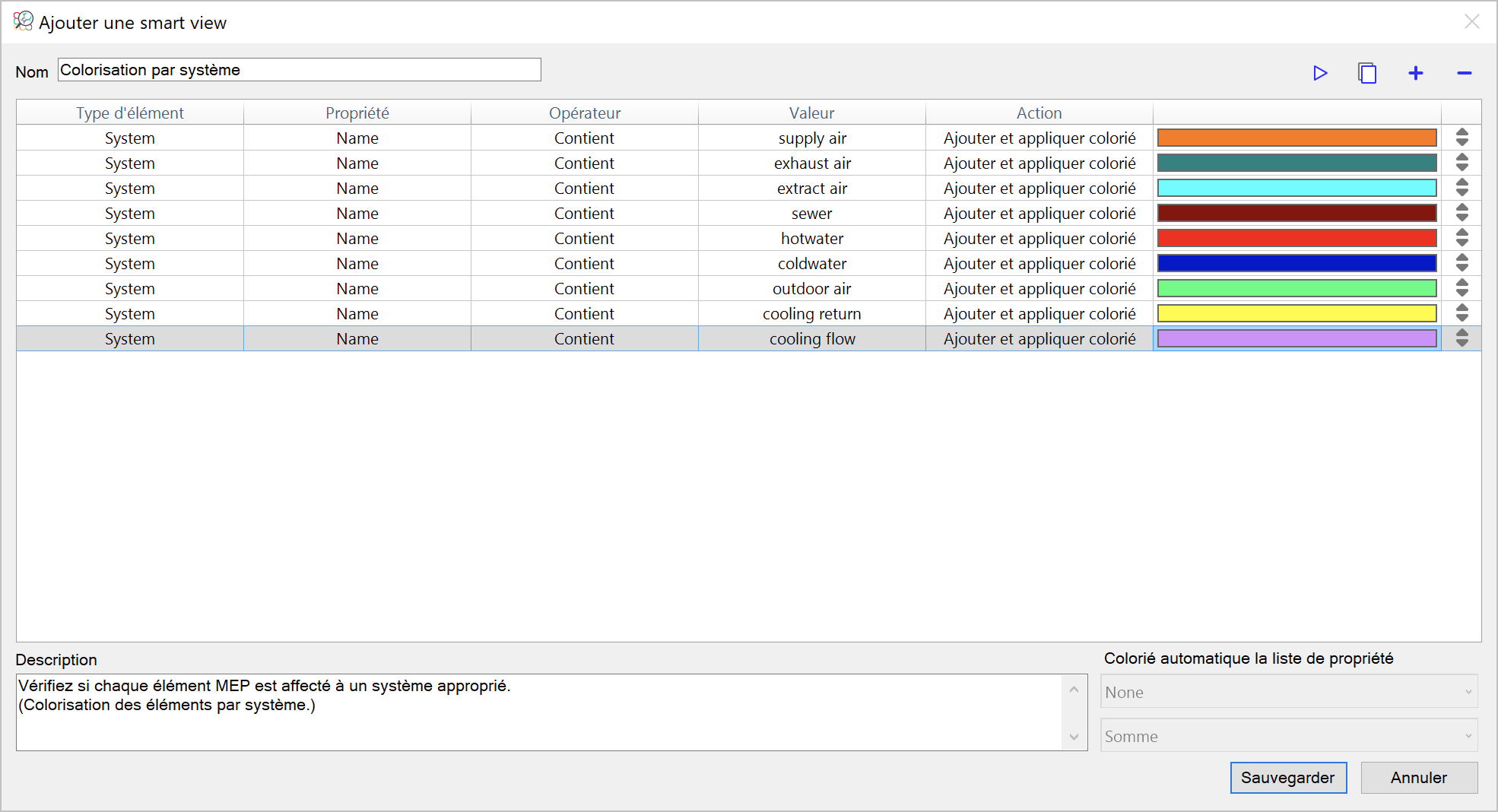Open the purple swatch for cooling flow
Viewport: 1498px width, 812px height.
1296,338
